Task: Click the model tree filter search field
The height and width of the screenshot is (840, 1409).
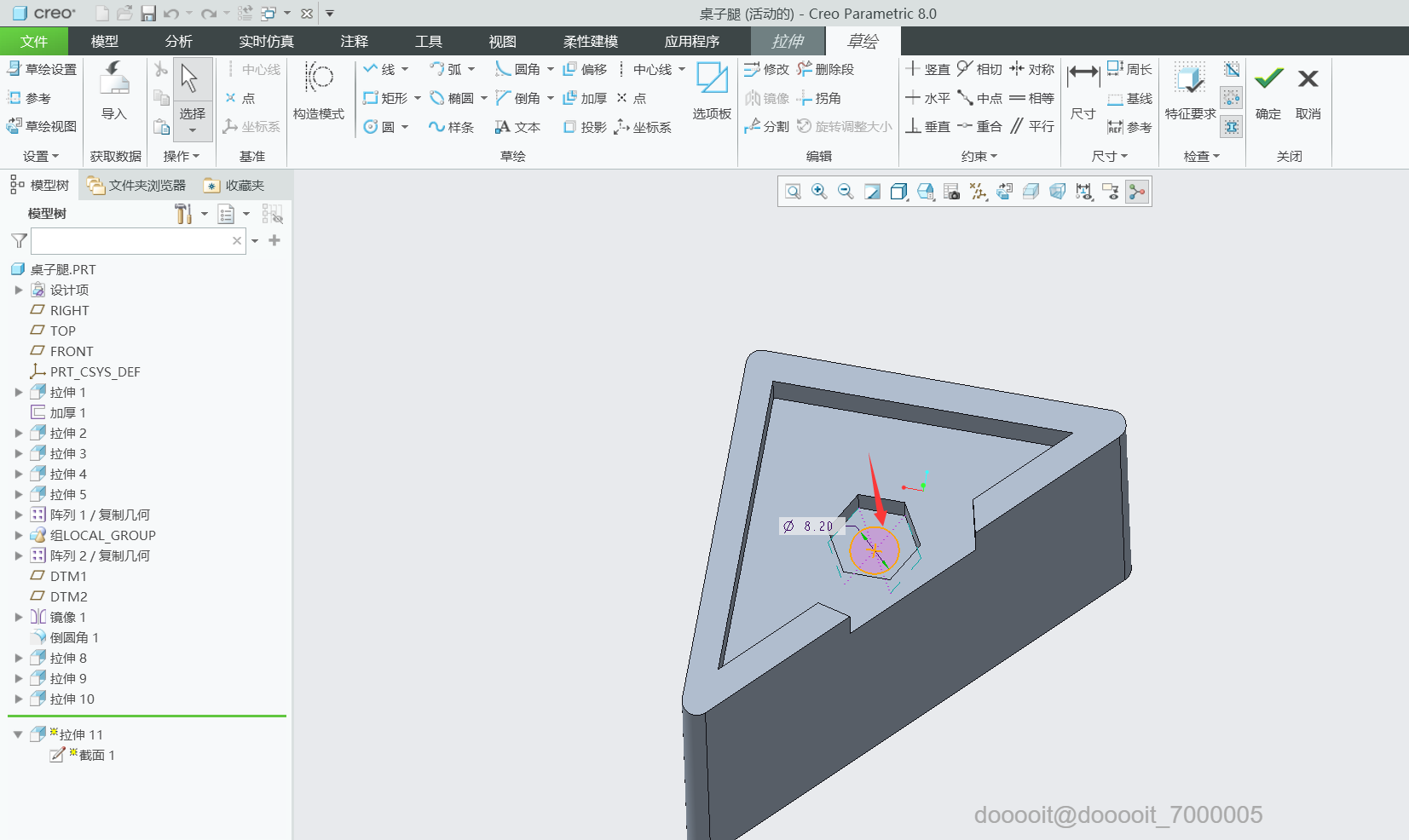Action: click(x=138, y=241)
